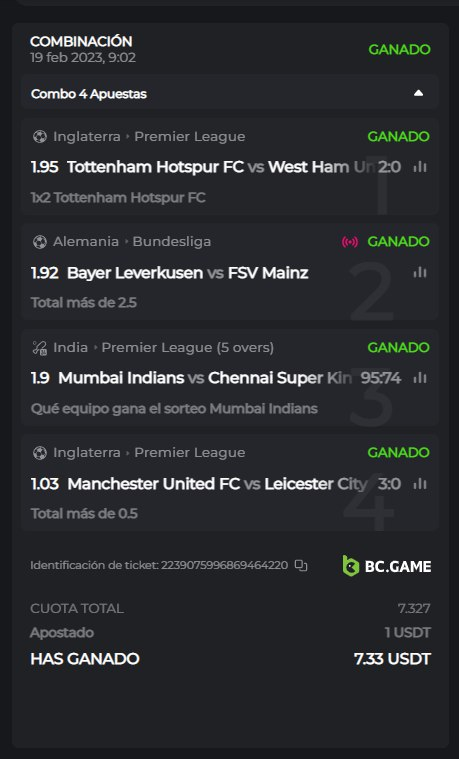Click the Combo 4 Apuestas header bar
Image resolution: width=459 pixels, height=759 pixels.
pos(230,93)
